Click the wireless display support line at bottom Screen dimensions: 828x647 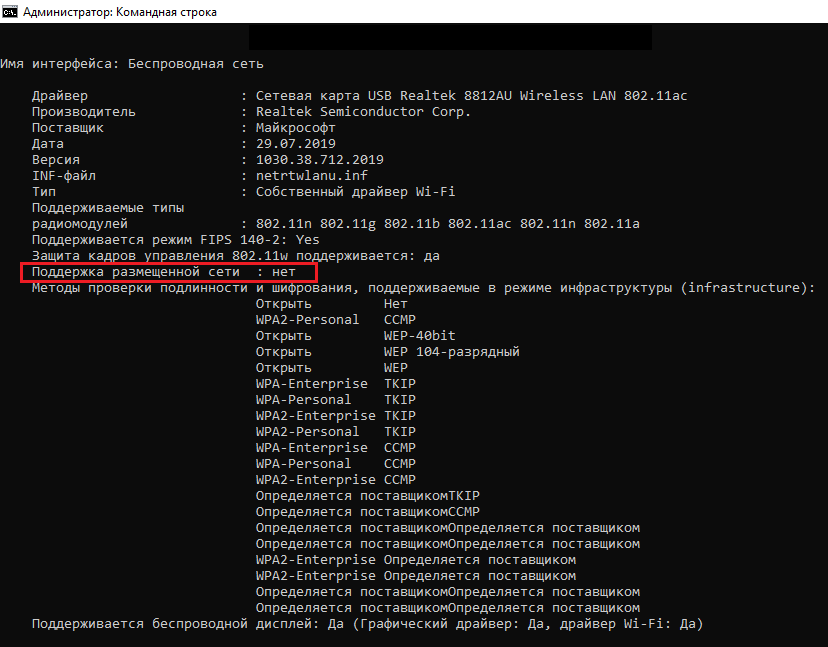coord(367,624)
